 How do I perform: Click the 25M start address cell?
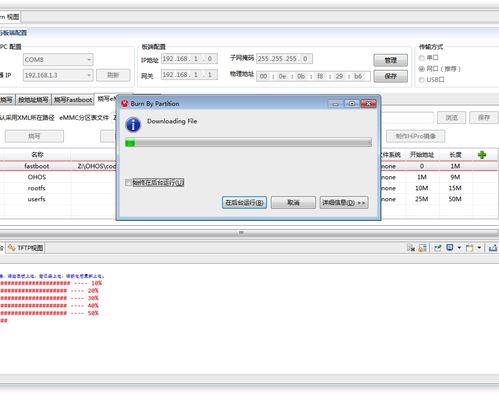(422, 199)
